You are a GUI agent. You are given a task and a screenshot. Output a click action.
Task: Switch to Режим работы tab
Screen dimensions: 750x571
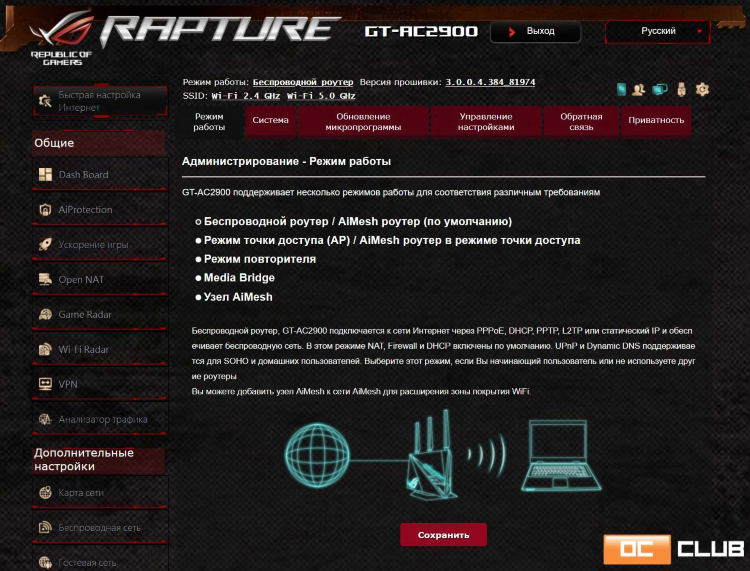point(209,122)
